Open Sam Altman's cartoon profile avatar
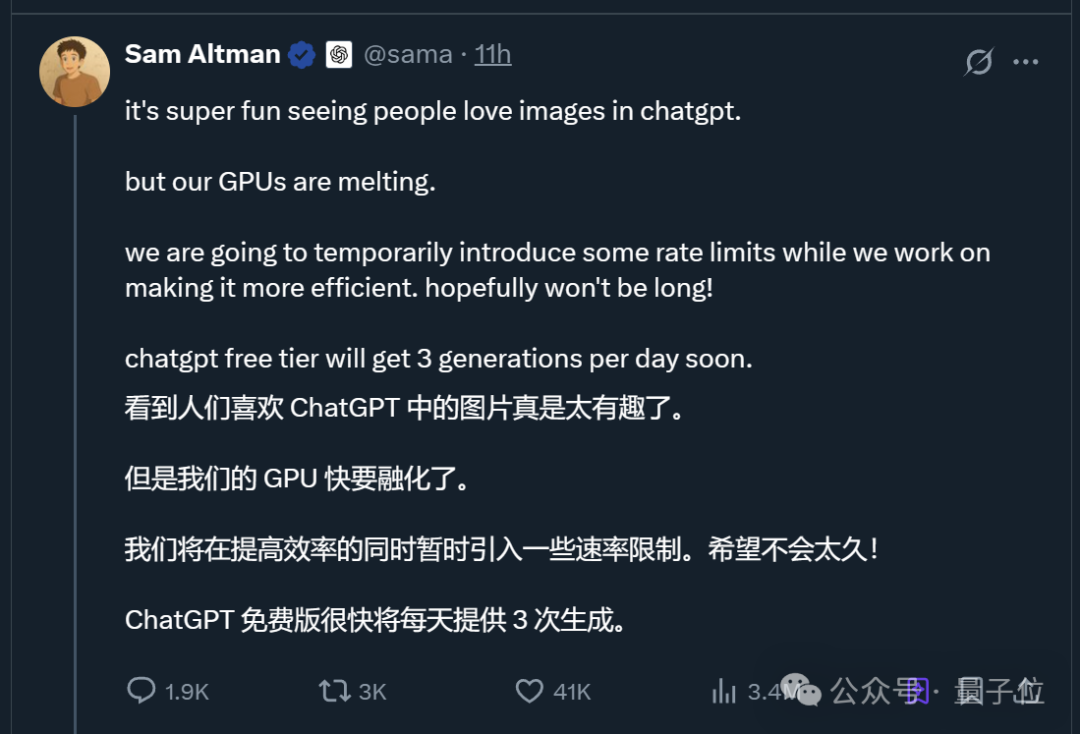Viewport: 1080px width, 734px height. (x=74, y=72)
